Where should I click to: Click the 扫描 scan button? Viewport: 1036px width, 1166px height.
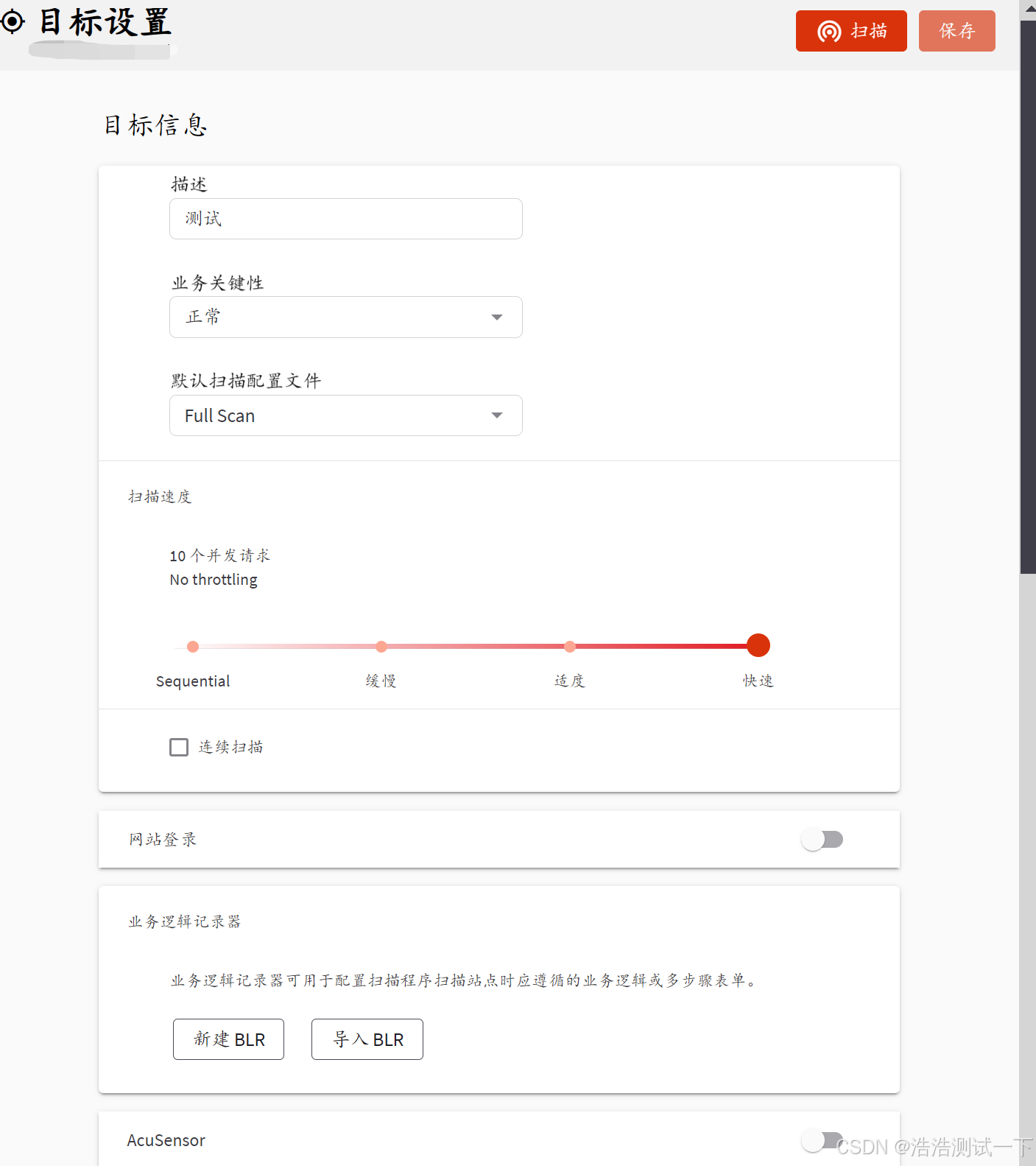pyautogui.click(x=851, y=31)
